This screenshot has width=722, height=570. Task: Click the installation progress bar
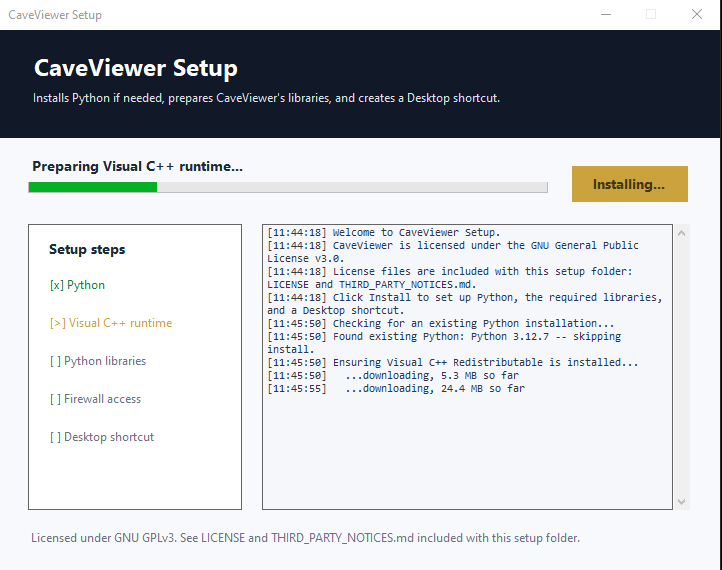[288, 187]
